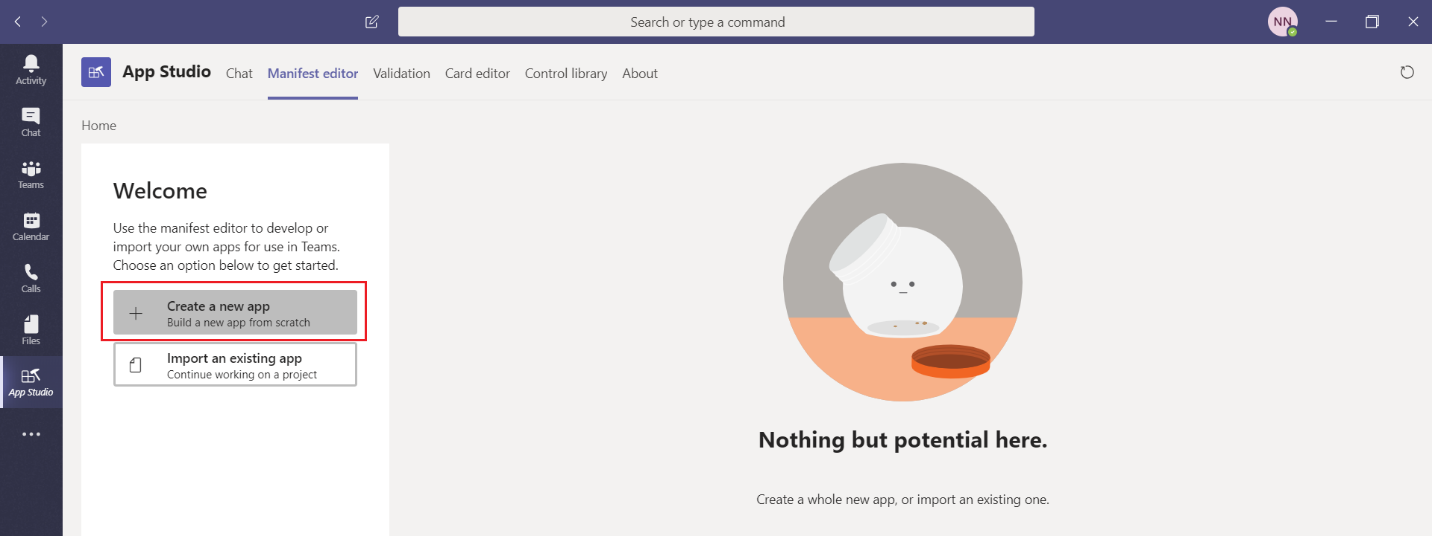Screen dimensions: 1432x536
Task: Open the Activity bell icon
Action: (x=31, y=69)
